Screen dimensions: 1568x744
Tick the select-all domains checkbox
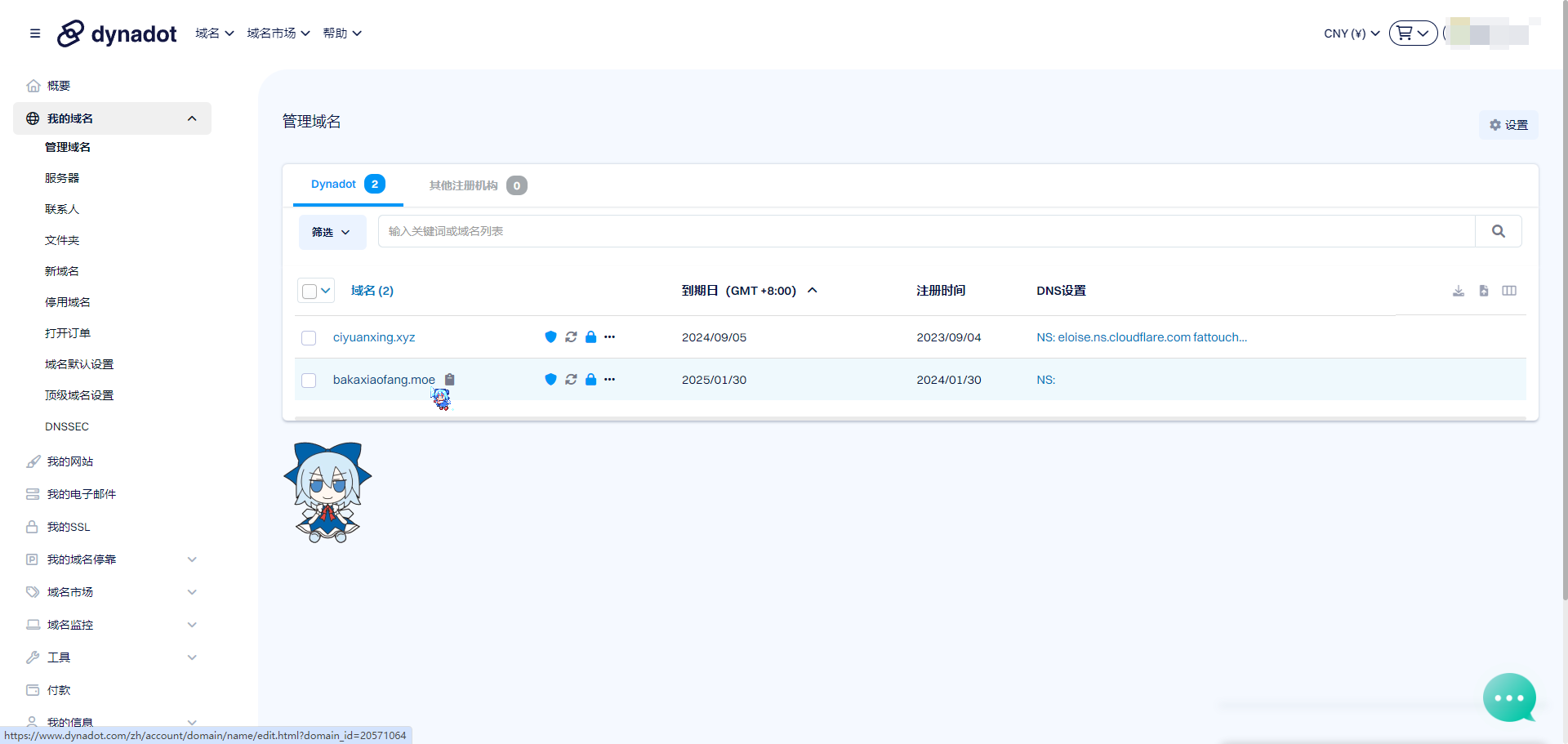[310, 292]
